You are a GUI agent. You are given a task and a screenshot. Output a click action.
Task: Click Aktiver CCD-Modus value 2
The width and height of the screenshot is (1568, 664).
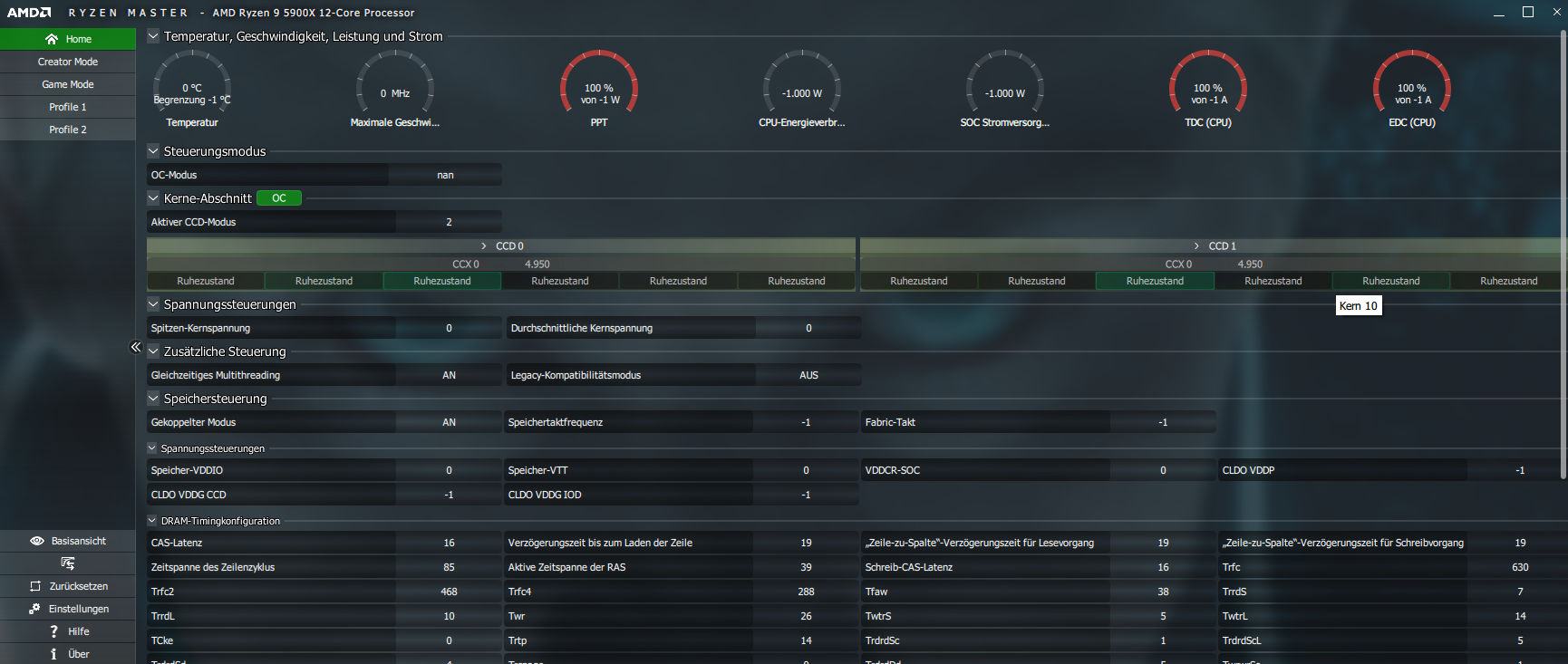[x=449, y=222]
